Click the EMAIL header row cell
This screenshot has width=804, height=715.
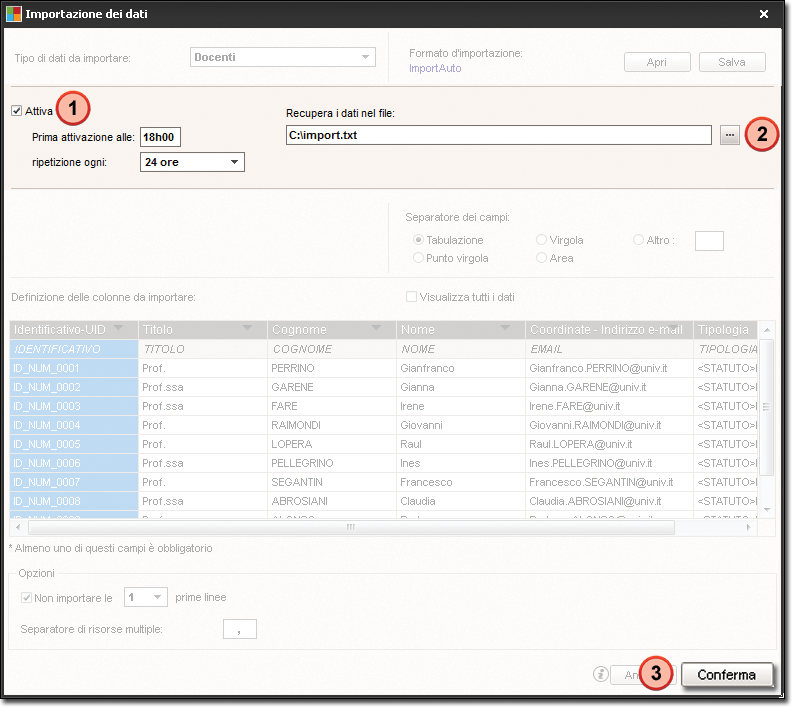point(609,349)
